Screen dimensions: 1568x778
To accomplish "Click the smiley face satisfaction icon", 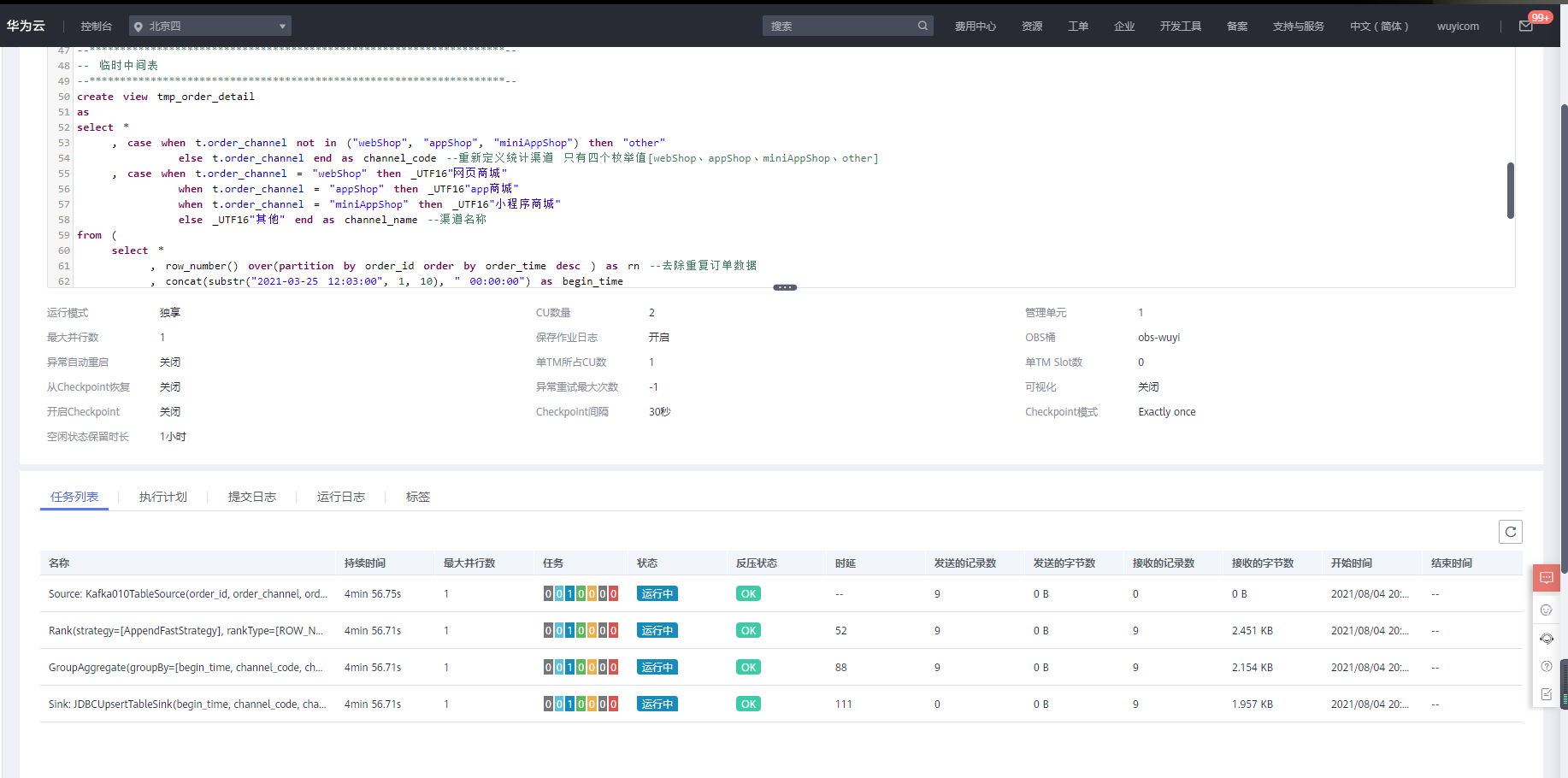I will click(1546, 610).
